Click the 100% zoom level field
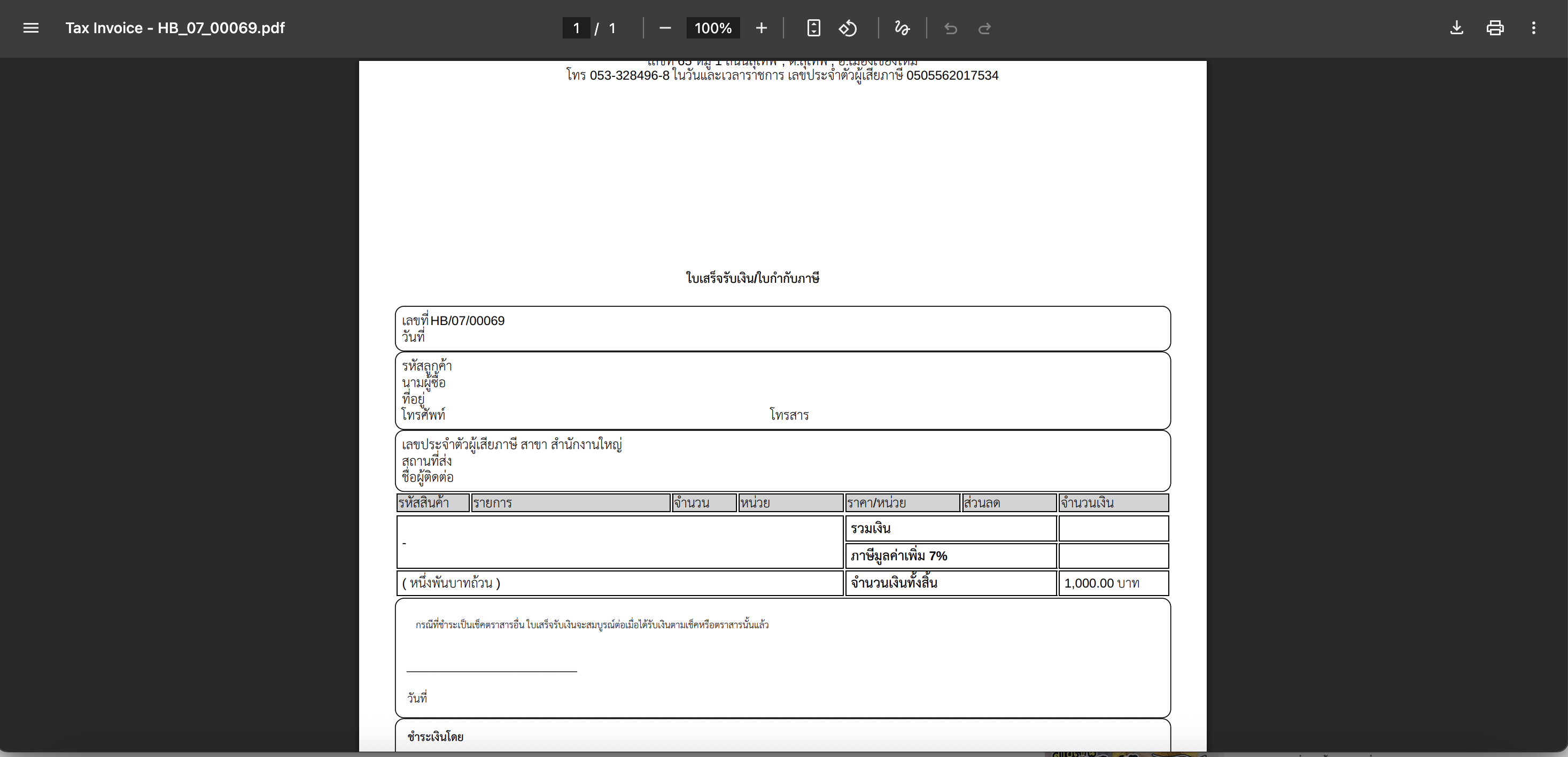Image resolution: width=1568 pixels, height=757 pixels. click(x=713, y=28)
